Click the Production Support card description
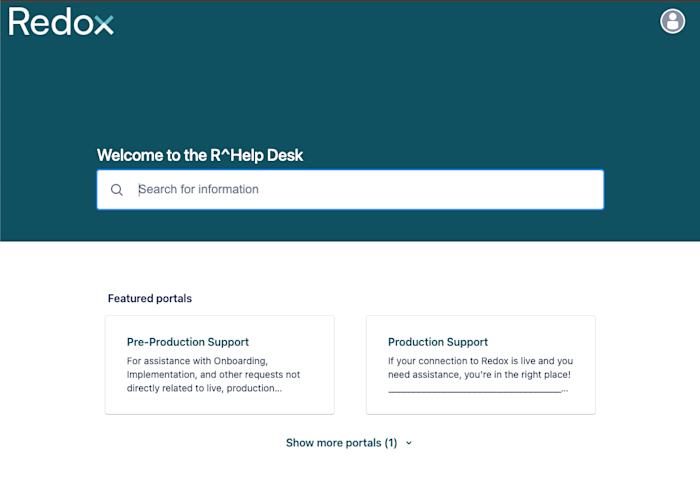 [x=480, y=374]
